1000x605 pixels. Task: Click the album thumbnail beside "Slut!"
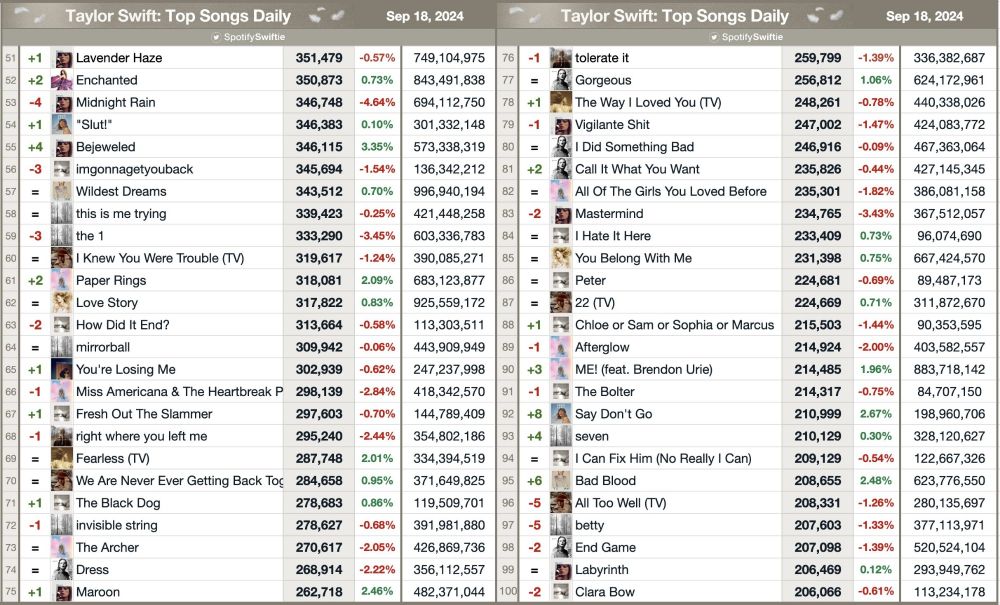click(x=62, y=125)
